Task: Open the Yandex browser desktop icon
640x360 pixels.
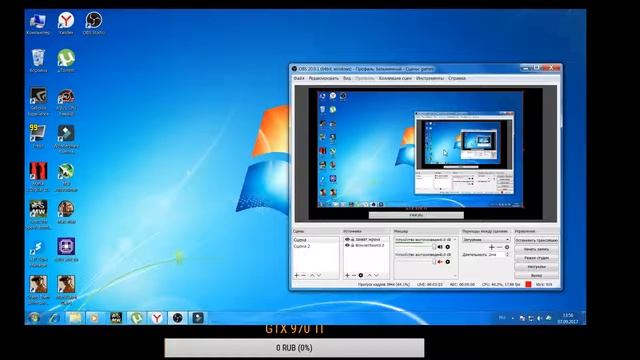Action: [x=66, y=23]
